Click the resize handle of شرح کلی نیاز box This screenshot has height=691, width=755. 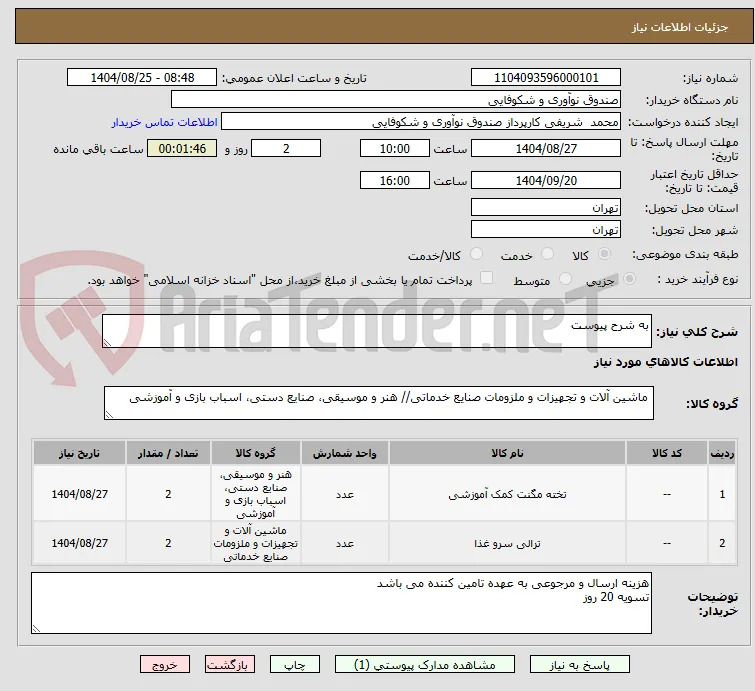[x=107, y=343]
